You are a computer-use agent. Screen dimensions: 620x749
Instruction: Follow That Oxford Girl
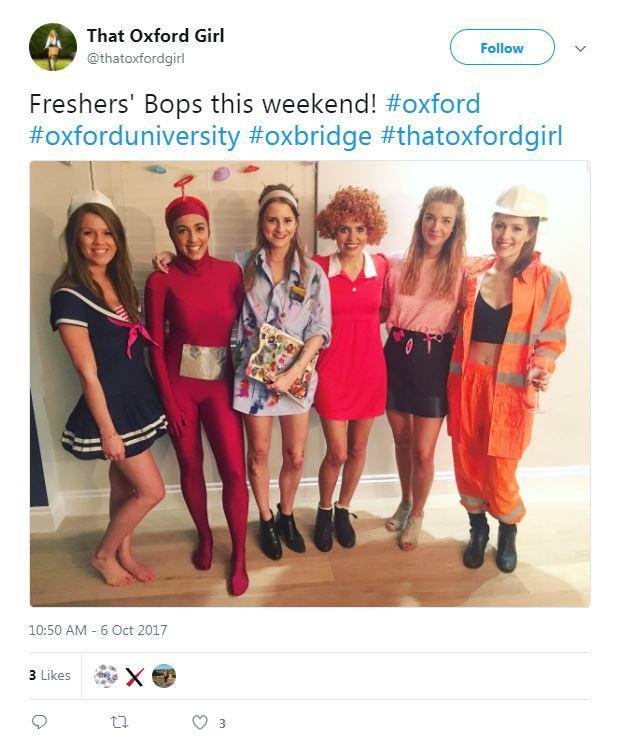[501, 48]
